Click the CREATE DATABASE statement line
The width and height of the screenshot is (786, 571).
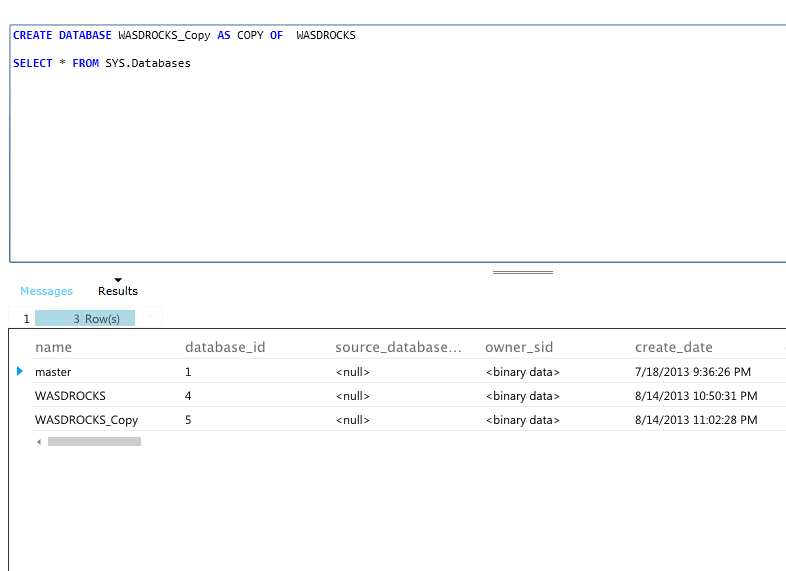tap(184, 35)
